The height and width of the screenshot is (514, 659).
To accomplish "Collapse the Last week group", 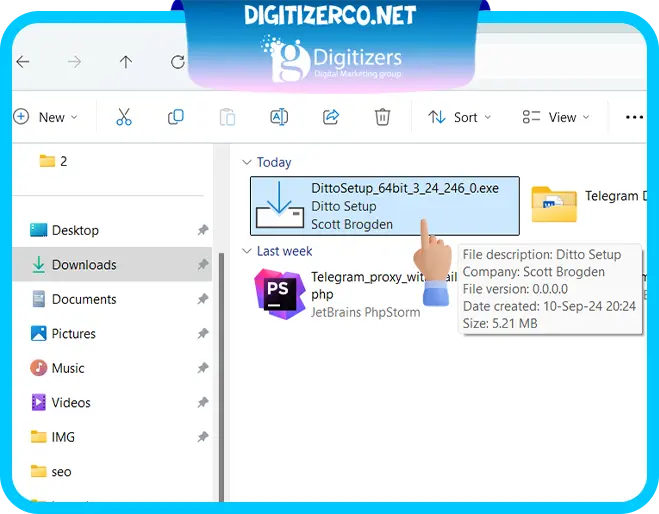I will pyautogui.click(x=247, y=251).
